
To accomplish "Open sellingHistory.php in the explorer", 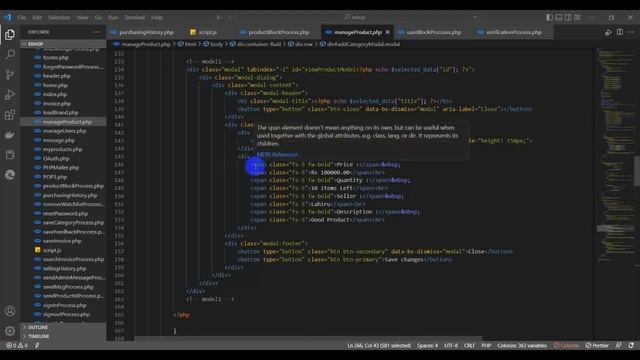I will (x=63, y=269).
